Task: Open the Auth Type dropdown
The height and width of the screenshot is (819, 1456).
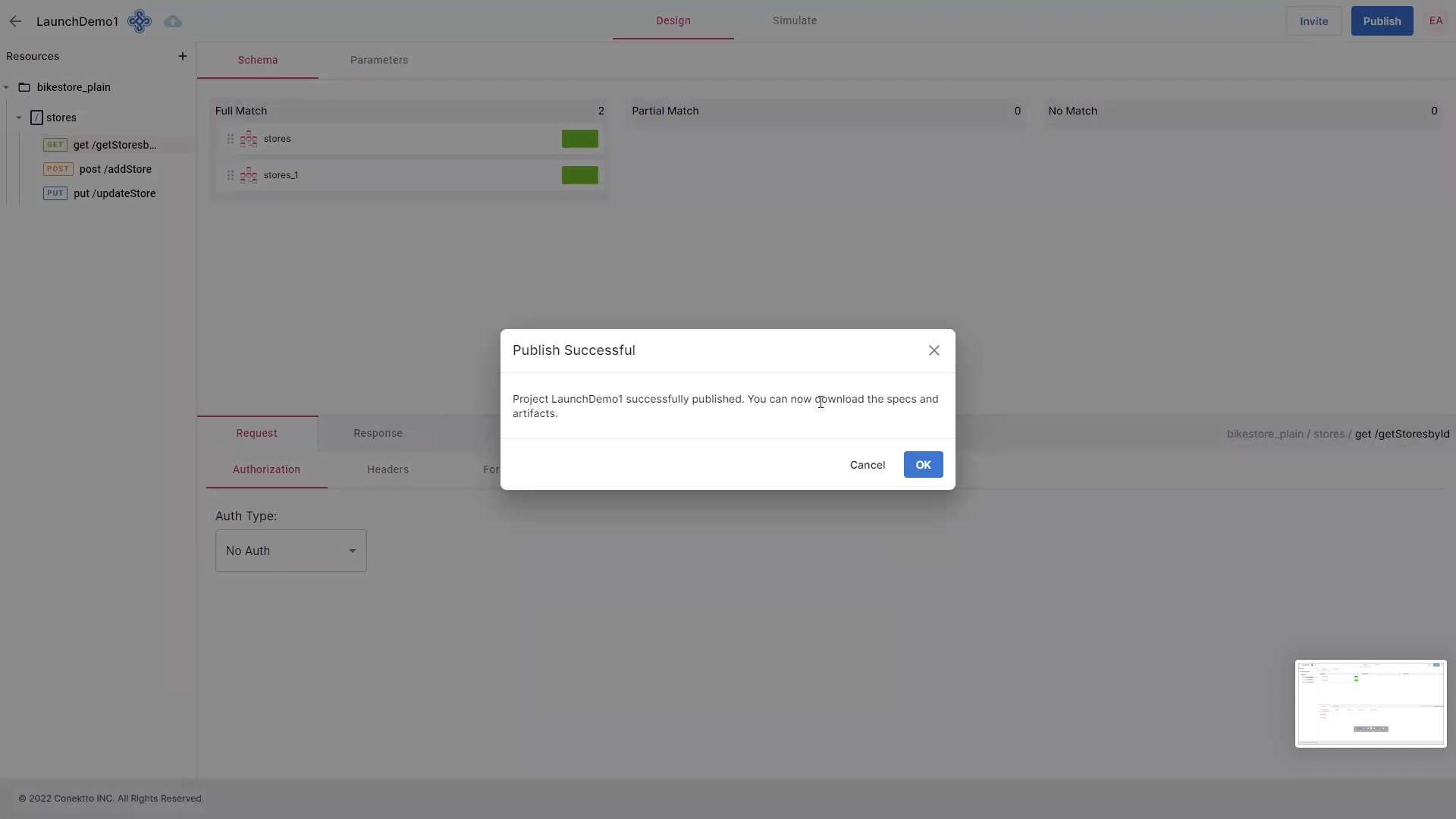Action: pos(290,551)
